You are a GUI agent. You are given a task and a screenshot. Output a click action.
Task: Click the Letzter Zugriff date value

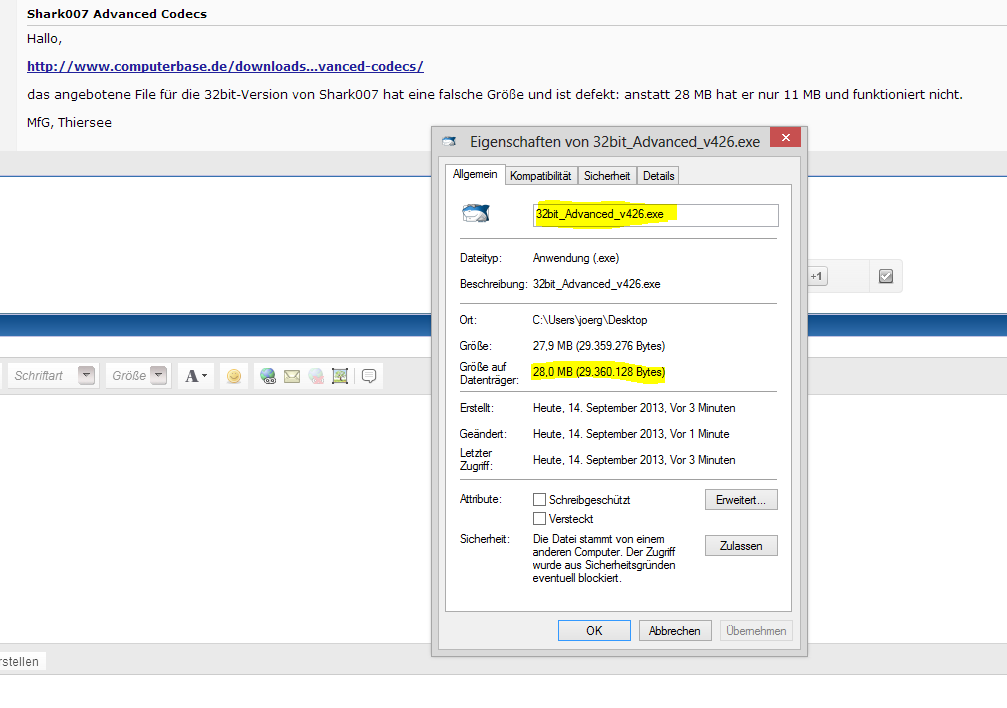[634, 460]
